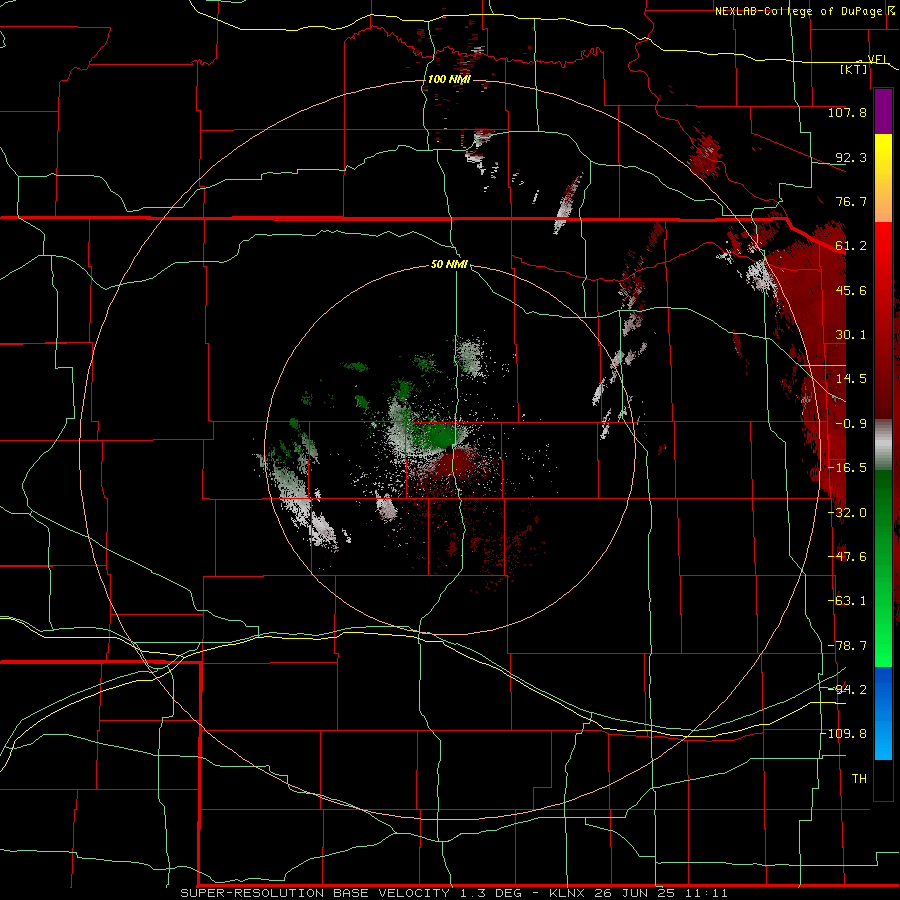Click the -16.5 scale value
900x900 pixels.
pyautogui.click(x=847, y=468)
